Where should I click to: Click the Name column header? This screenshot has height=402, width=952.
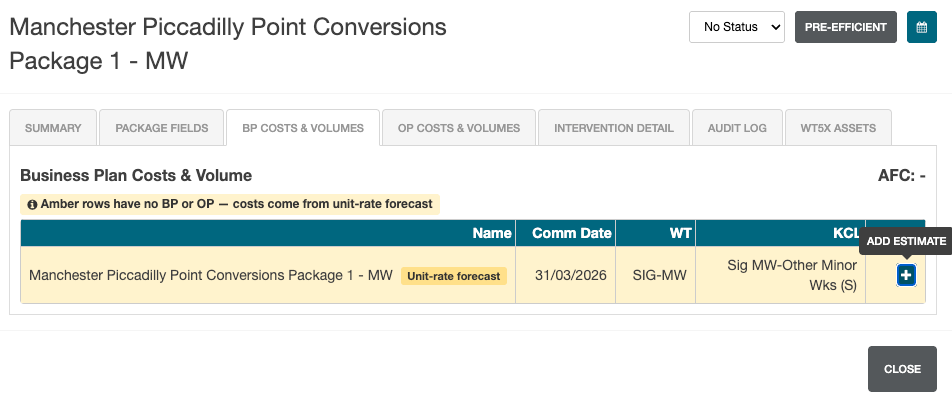[268, 233]
